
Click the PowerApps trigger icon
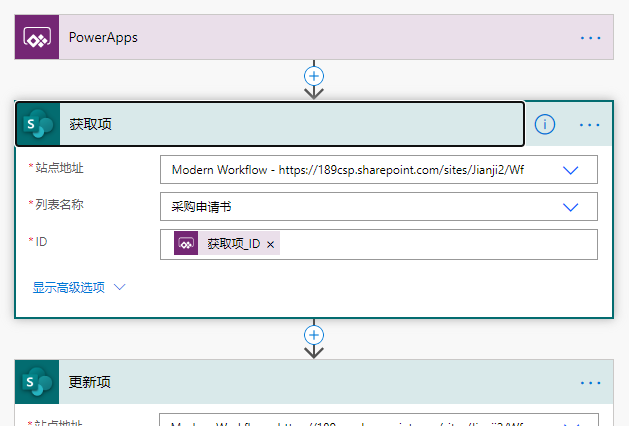[x=37, y=37]
